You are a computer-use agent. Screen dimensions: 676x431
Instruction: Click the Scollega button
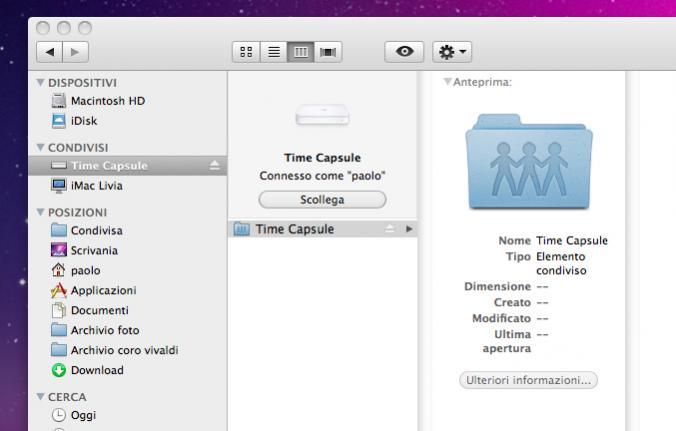pos(322,200)
